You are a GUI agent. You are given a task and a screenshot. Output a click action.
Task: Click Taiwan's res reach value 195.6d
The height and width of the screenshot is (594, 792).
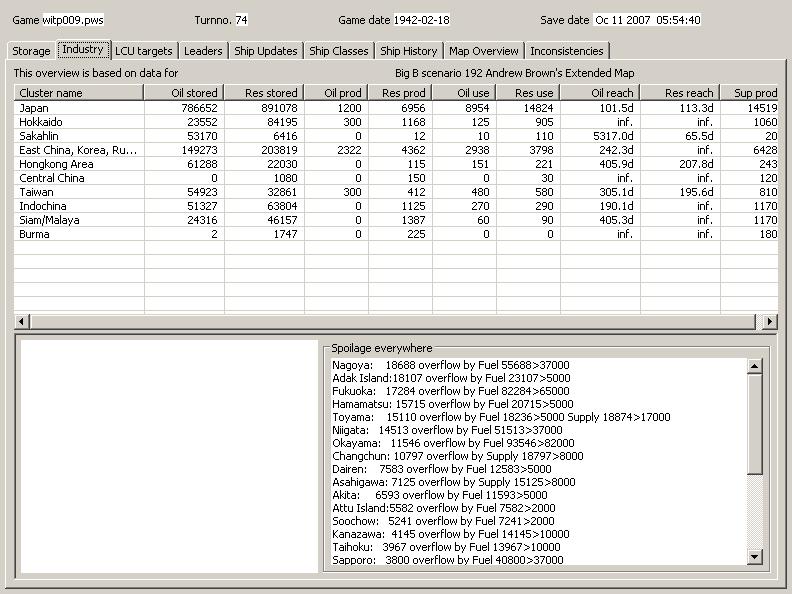[695, 192]
